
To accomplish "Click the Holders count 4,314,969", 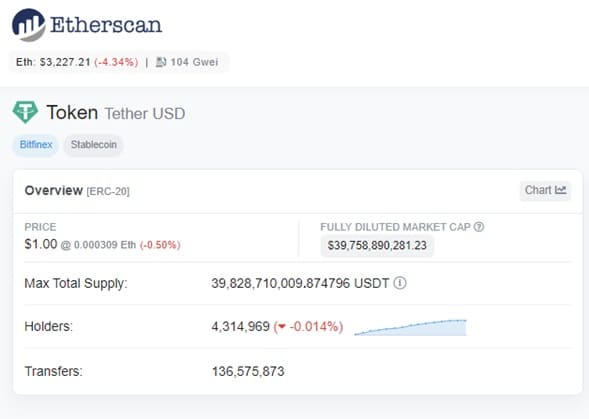I will click(240, 326).
